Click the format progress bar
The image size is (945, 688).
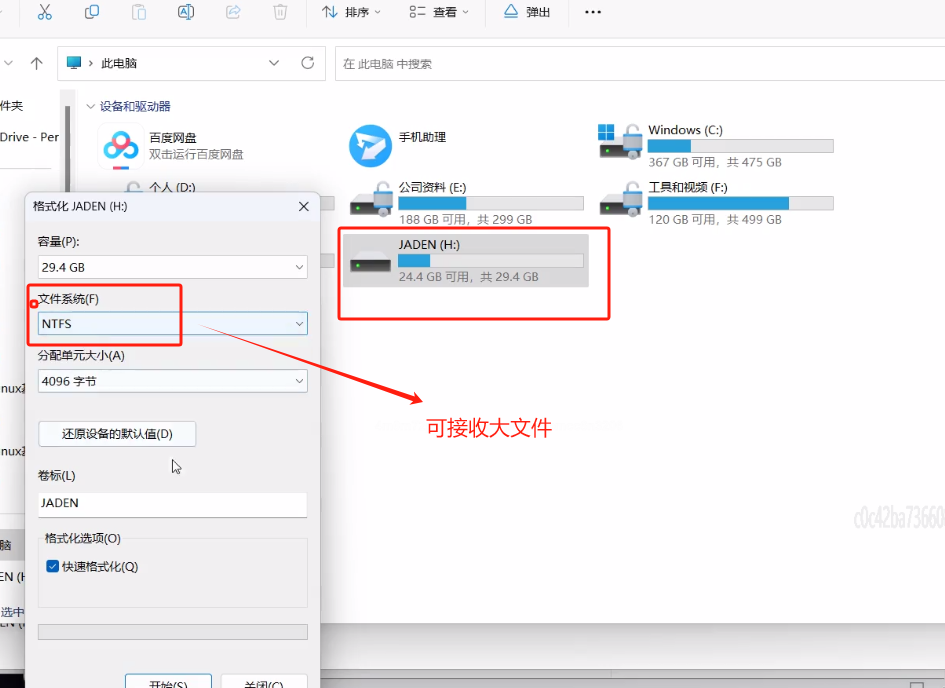point(172,631)
